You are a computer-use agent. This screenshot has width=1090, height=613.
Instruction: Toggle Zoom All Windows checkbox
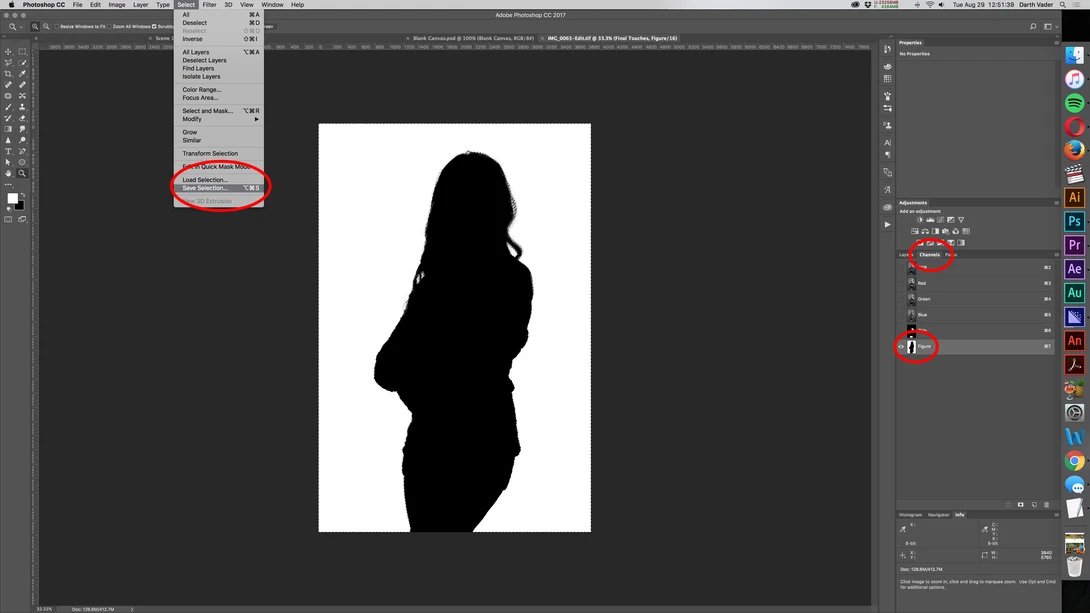109,26
